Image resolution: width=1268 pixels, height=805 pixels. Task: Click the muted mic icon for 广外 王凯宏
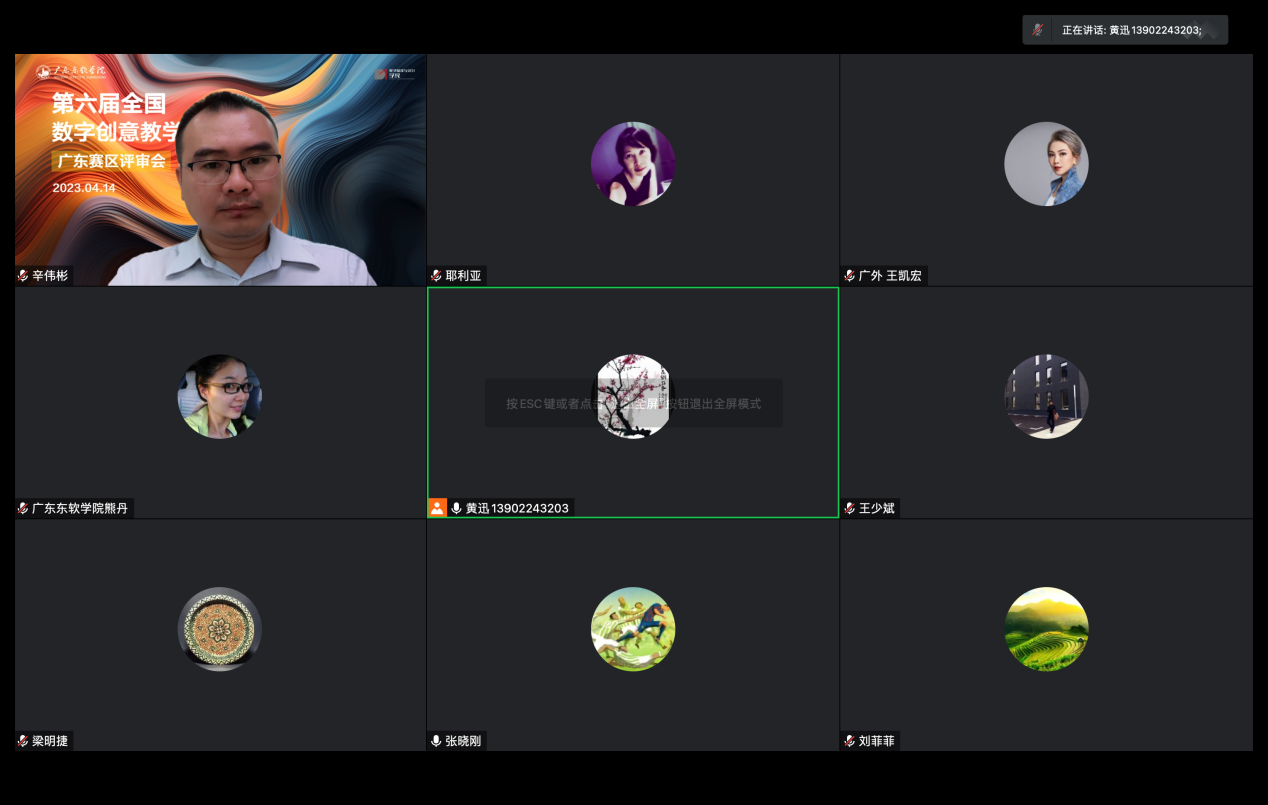coord(849,276)
